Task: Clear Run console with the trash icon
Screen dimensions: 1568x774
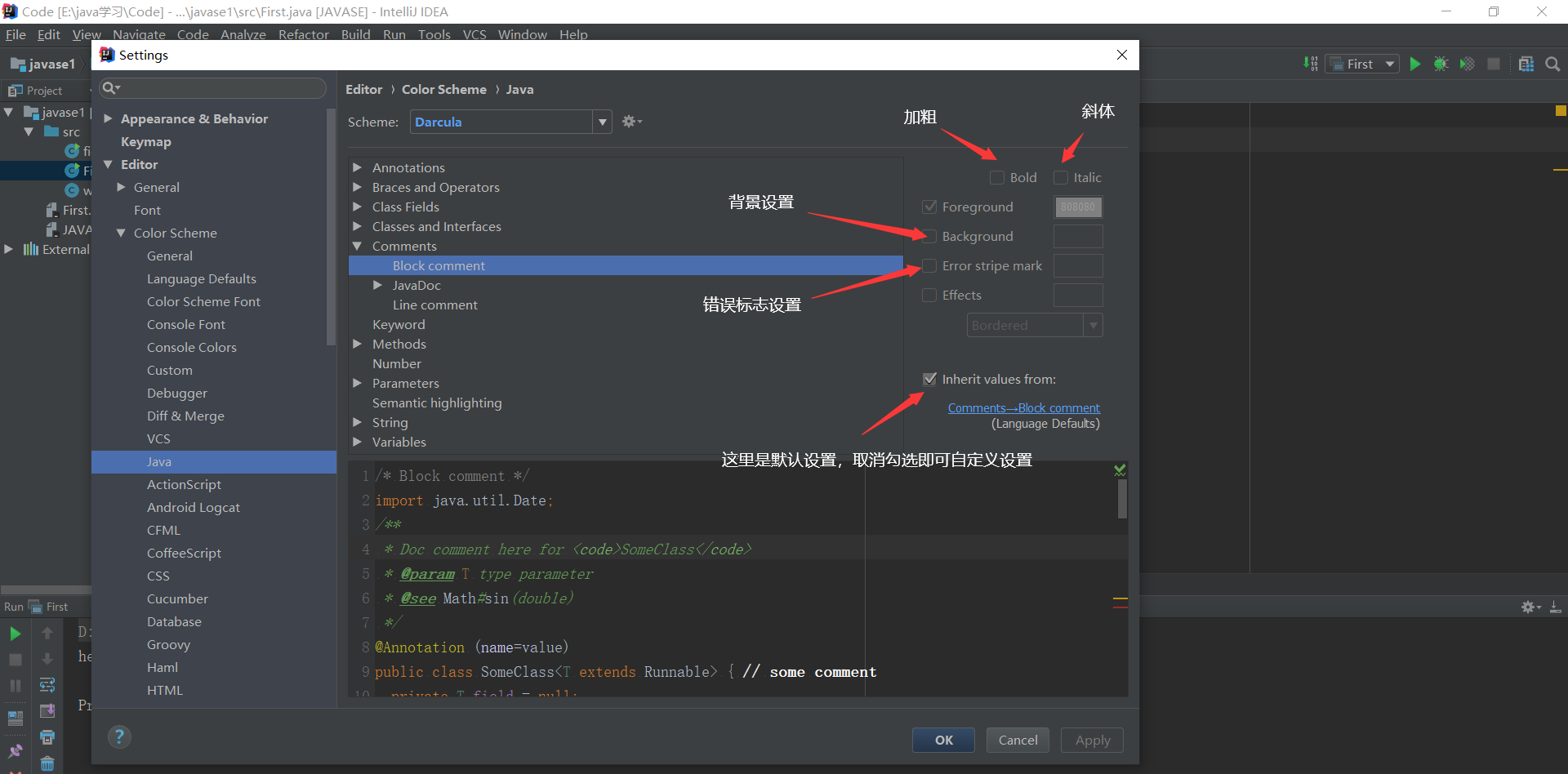Action: pos(47,763)
